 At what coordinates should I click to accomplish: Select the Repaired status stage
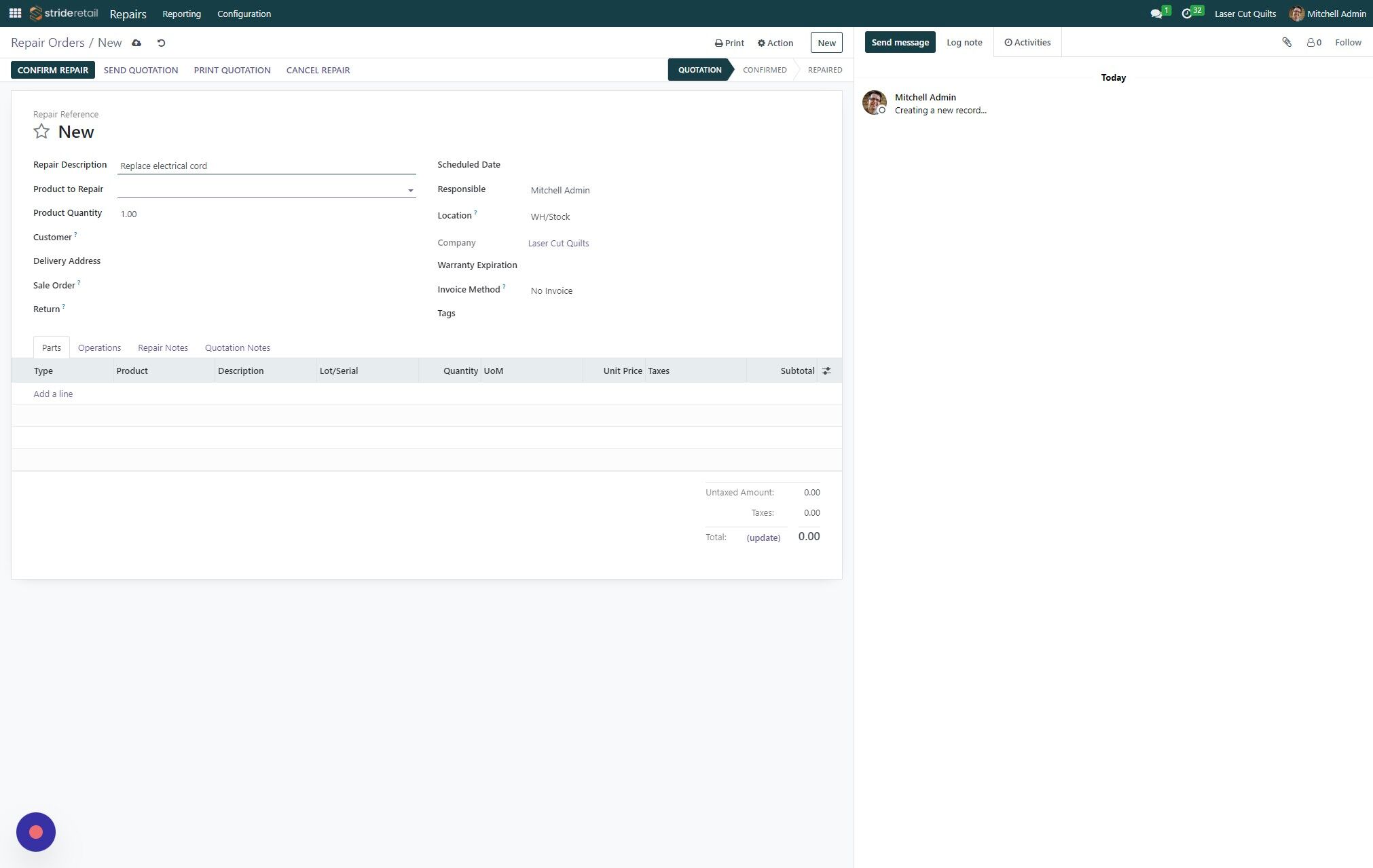824,70
